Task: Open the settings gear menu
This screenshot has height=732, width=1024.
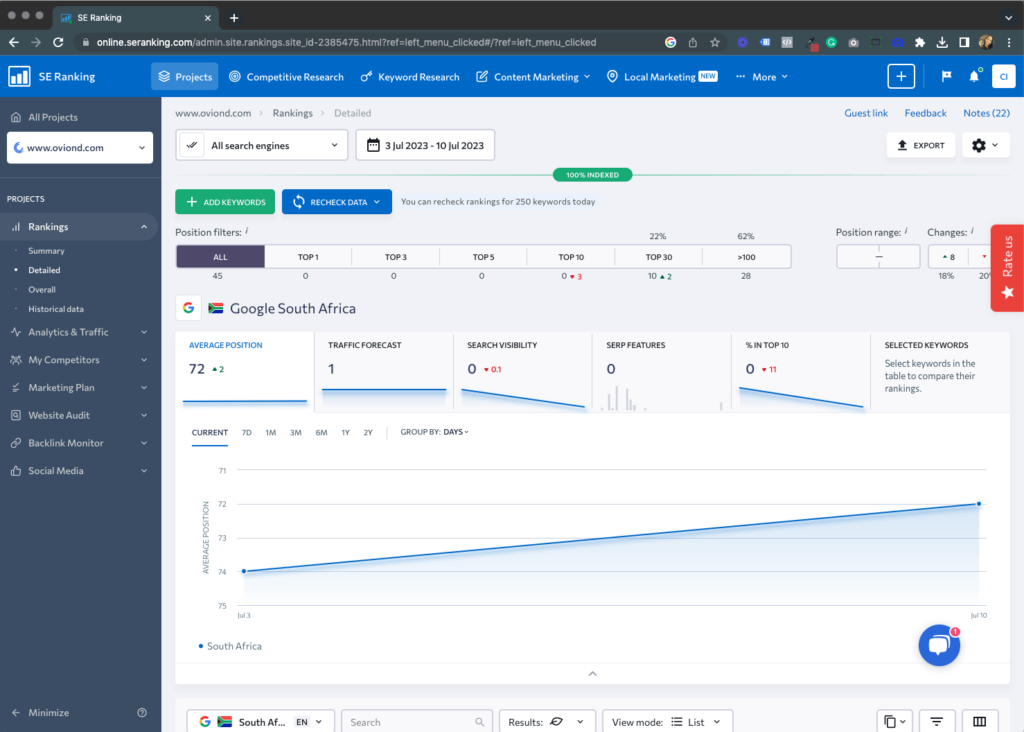Action: coord(985,145)
